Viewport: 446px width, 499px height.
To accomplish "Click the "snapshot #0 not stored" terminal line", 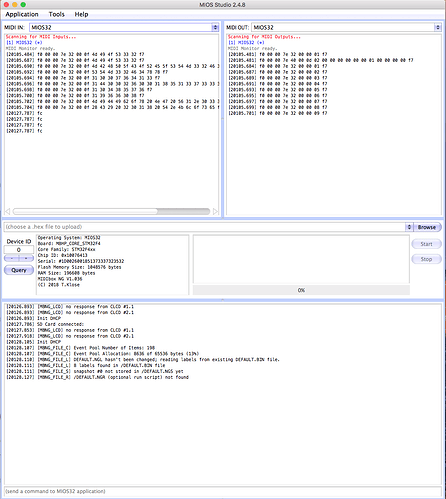I will pyautogui.click(x=95, y=371).
